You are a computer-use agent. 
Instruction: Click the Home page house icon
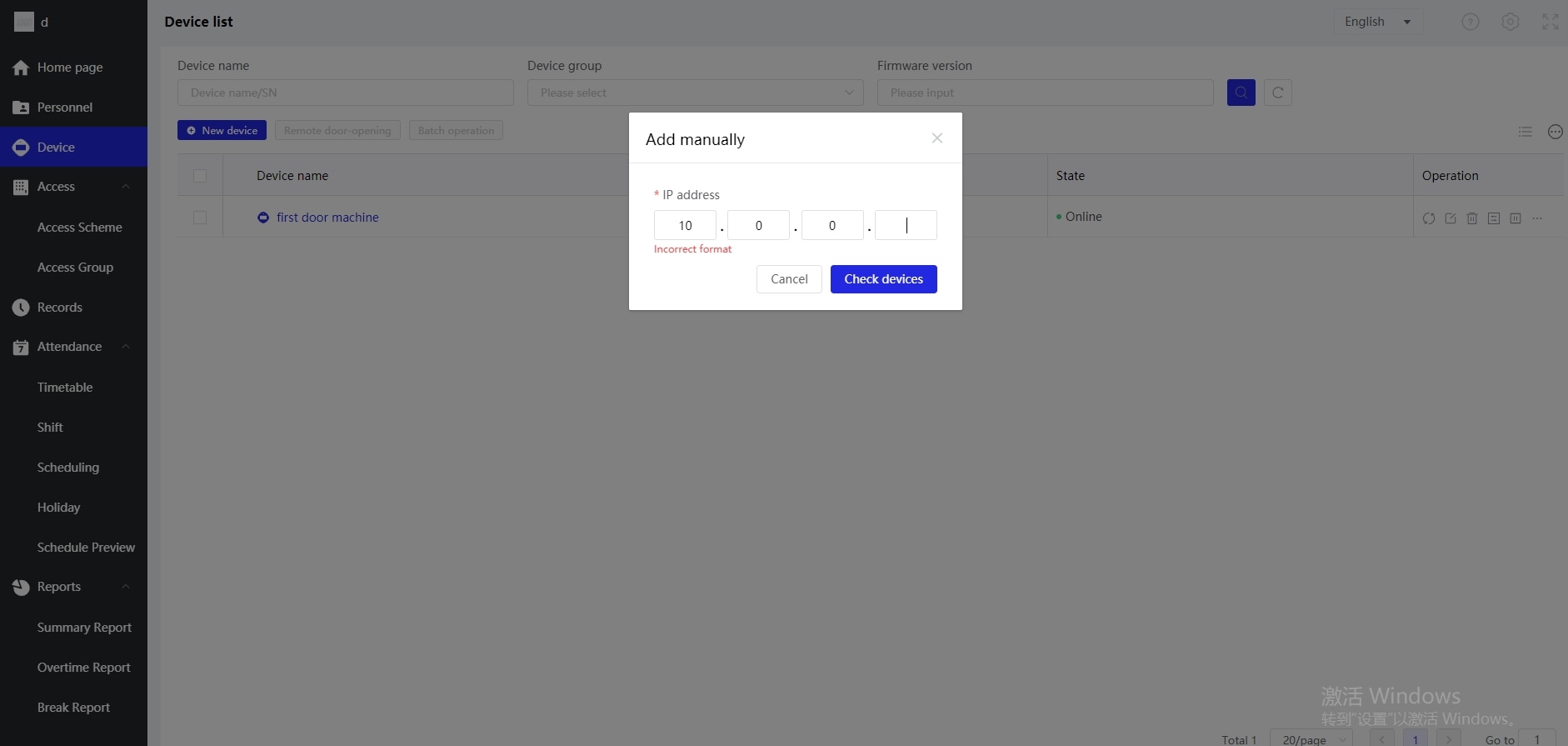(x=21, y=68)
